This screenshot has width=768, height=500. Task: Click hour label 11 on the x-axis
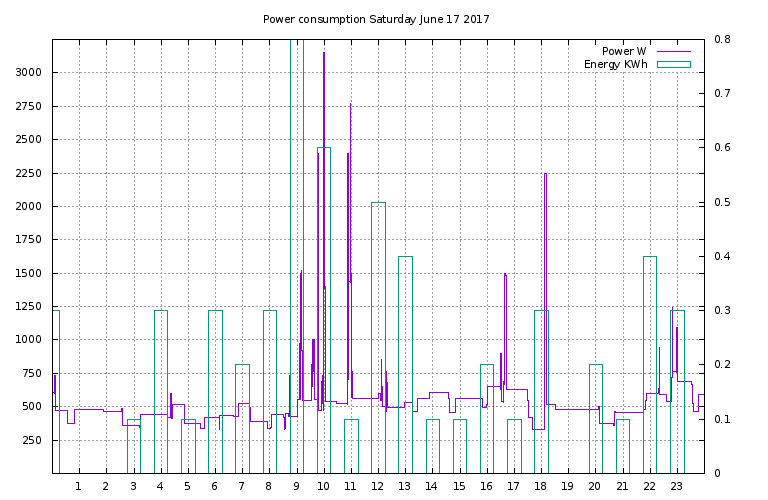click(x=350, y=486)
